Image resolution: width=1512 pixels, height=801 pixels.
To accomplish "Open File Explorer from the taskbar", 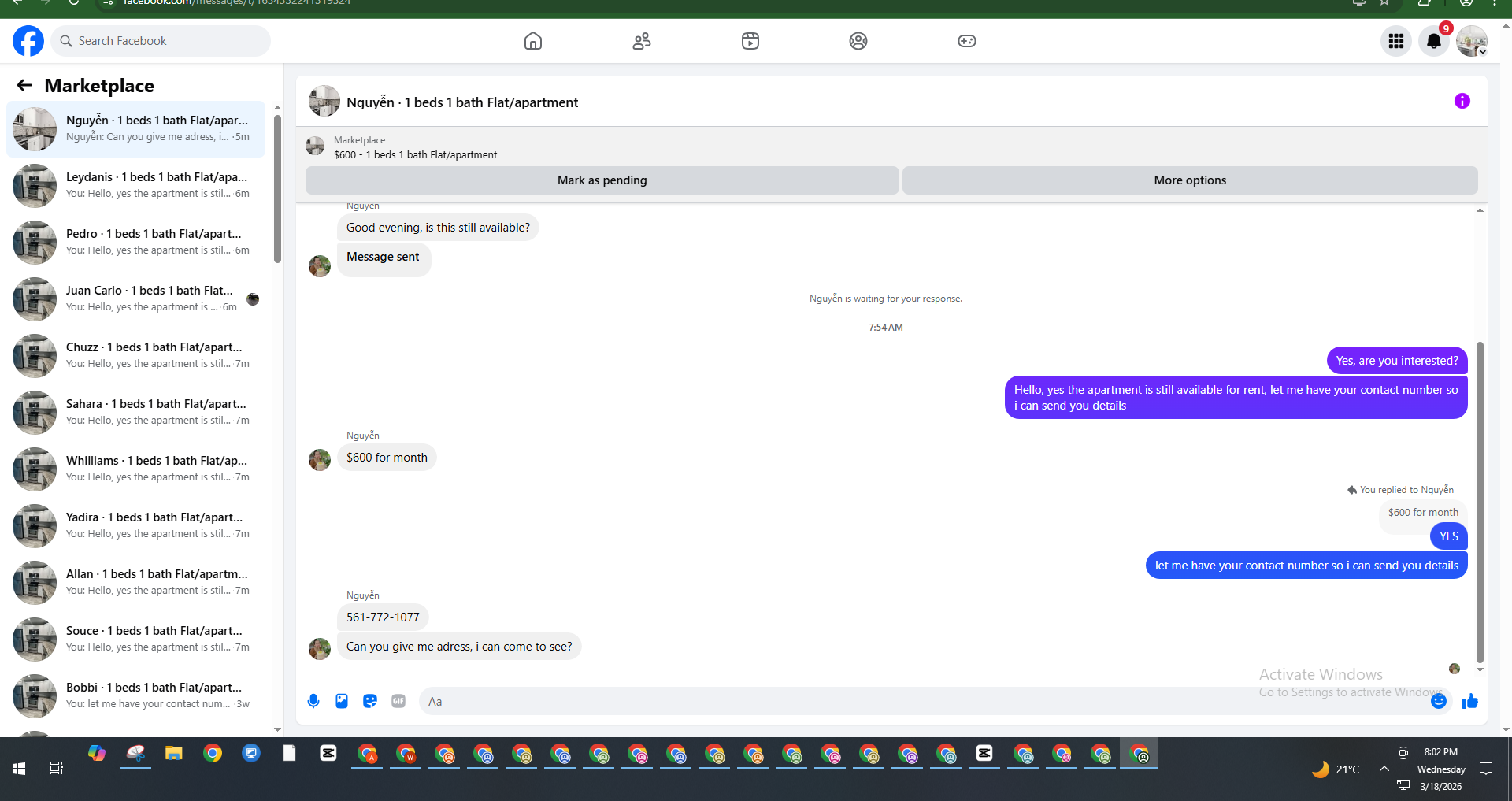I will [x=174, y=754].
